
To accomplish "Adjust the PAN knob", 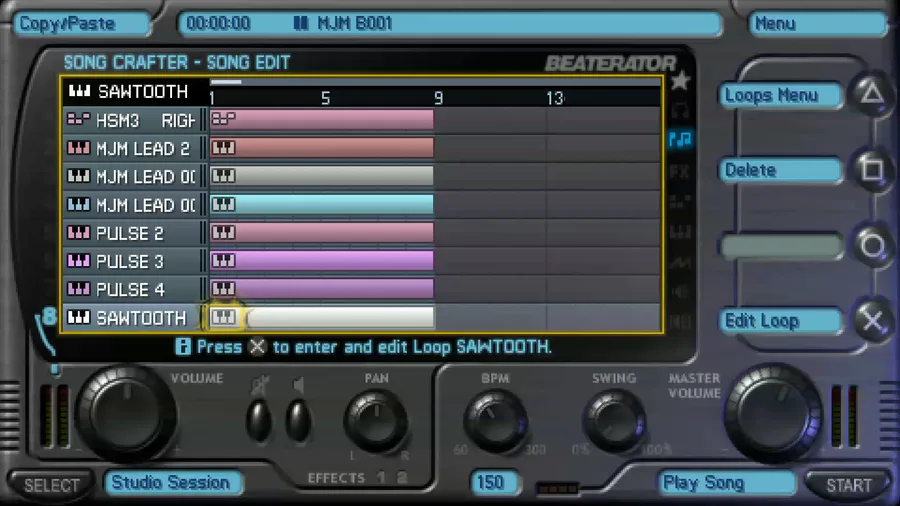I will [x=377, y=422].
